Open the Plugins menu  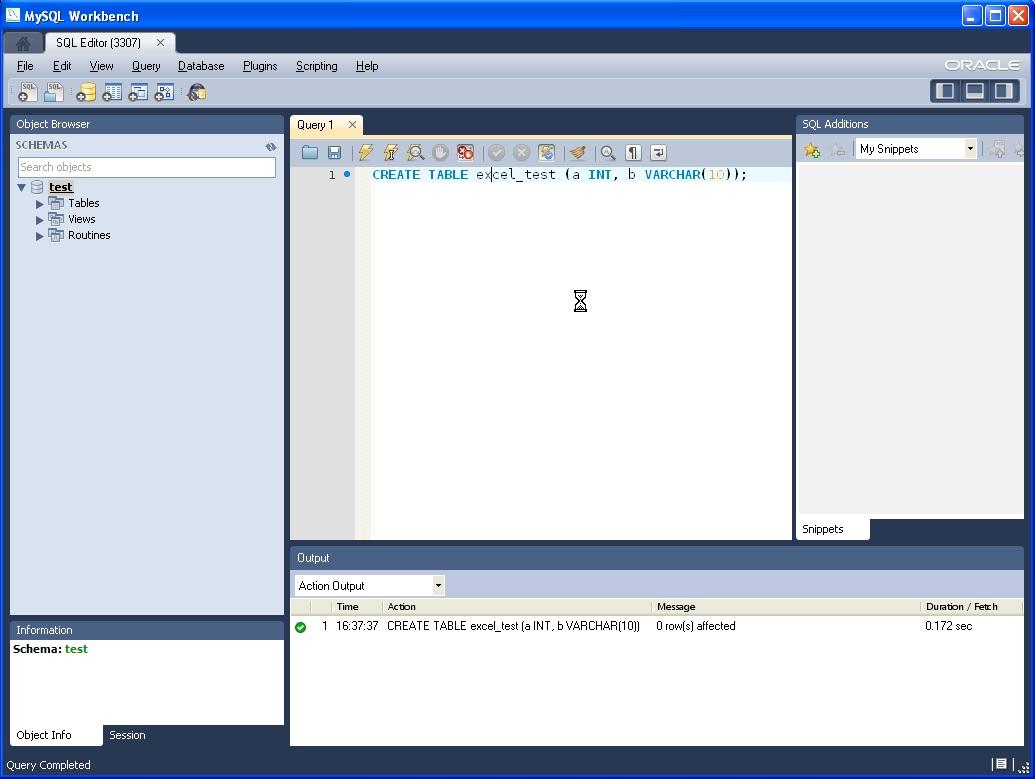pos(260,66)
